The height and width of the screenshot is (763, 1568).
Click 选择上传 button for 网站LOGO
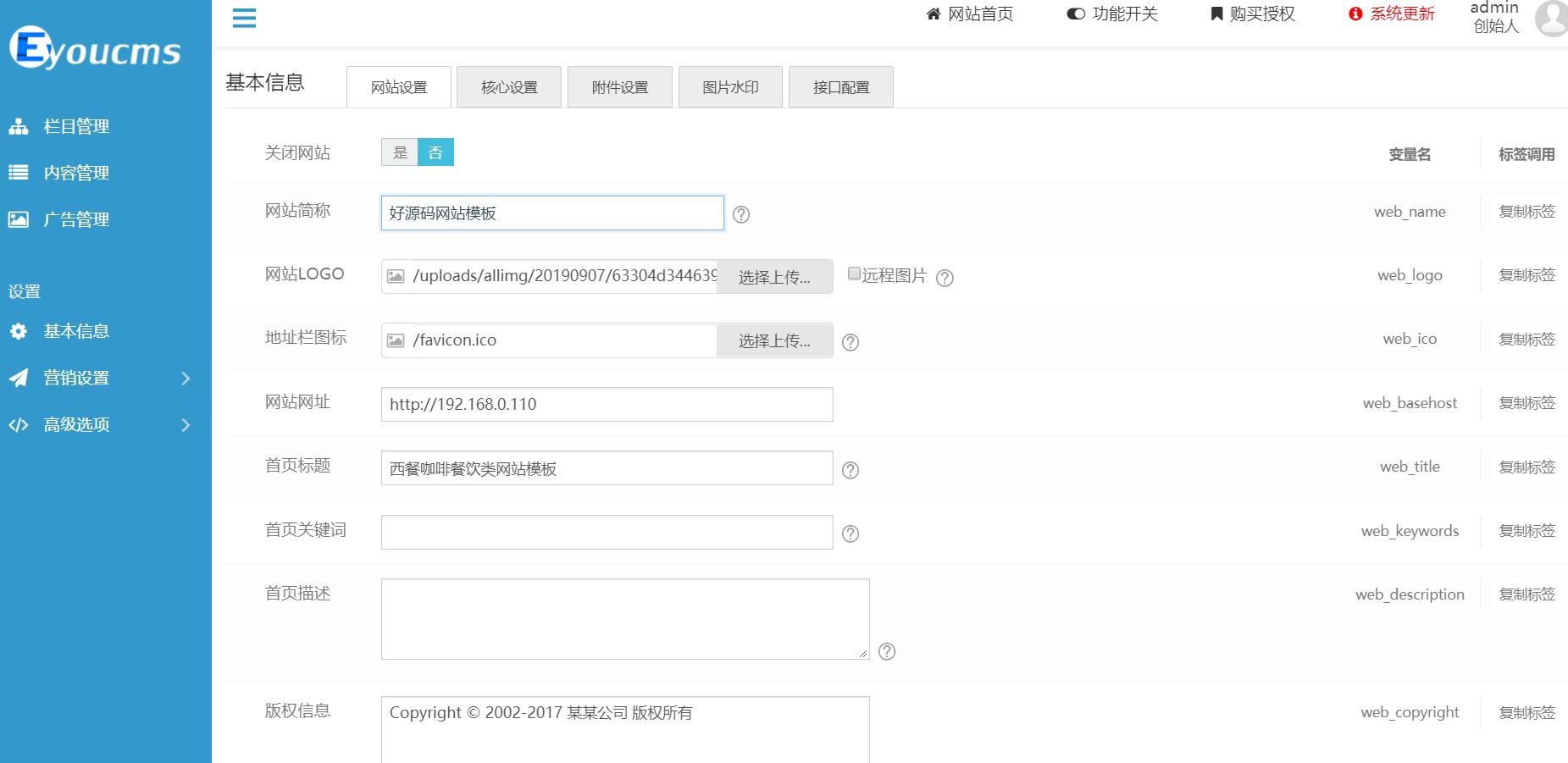pos(774,277)
